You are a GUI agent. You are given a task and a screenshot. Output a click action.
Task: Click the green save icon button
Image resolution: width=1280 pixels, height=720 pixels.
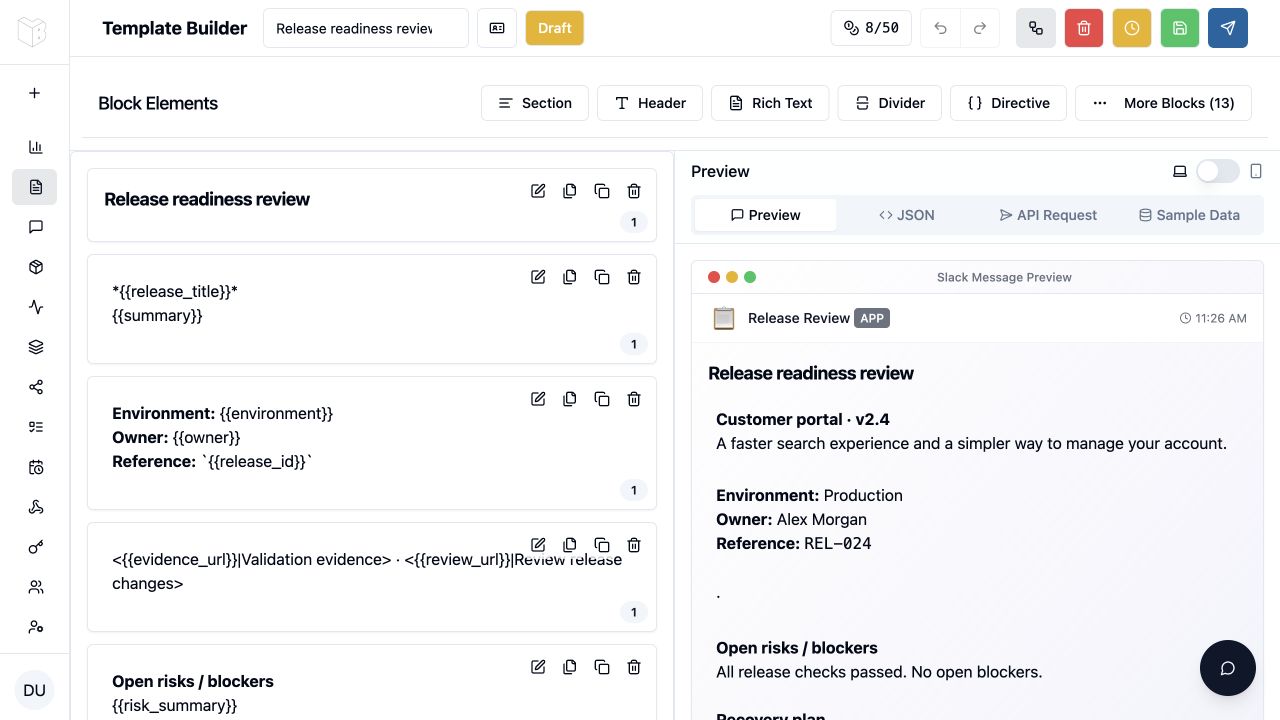tap(1180, 28)
